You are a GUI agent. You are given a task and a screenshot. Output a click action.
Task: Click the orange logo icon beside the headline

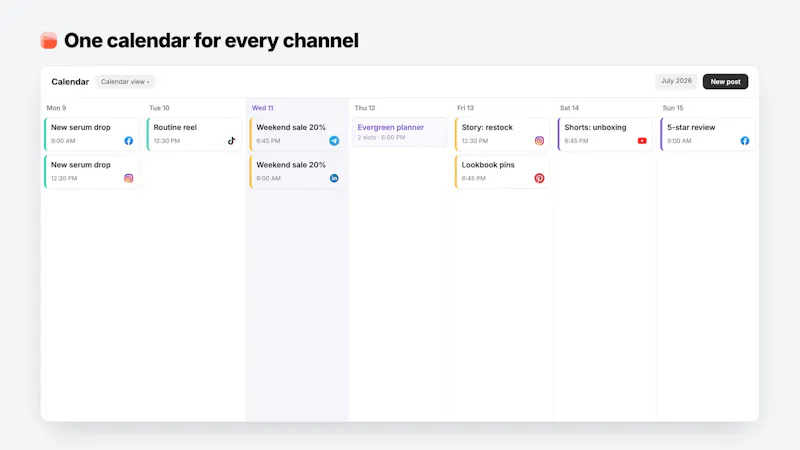[x=49, y=41]
